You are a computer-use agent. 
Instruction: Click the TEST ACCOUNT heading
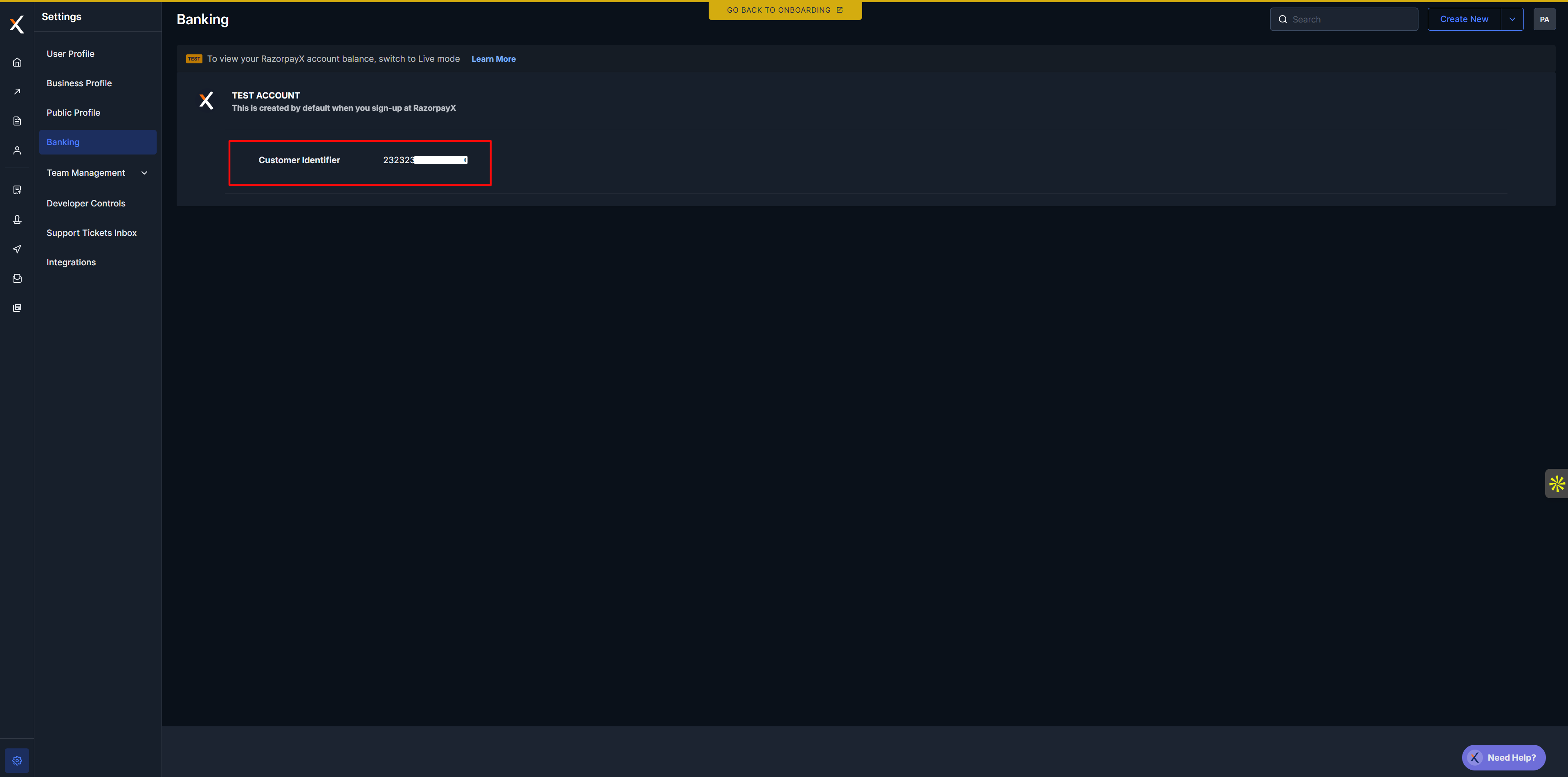pos(266,96)
